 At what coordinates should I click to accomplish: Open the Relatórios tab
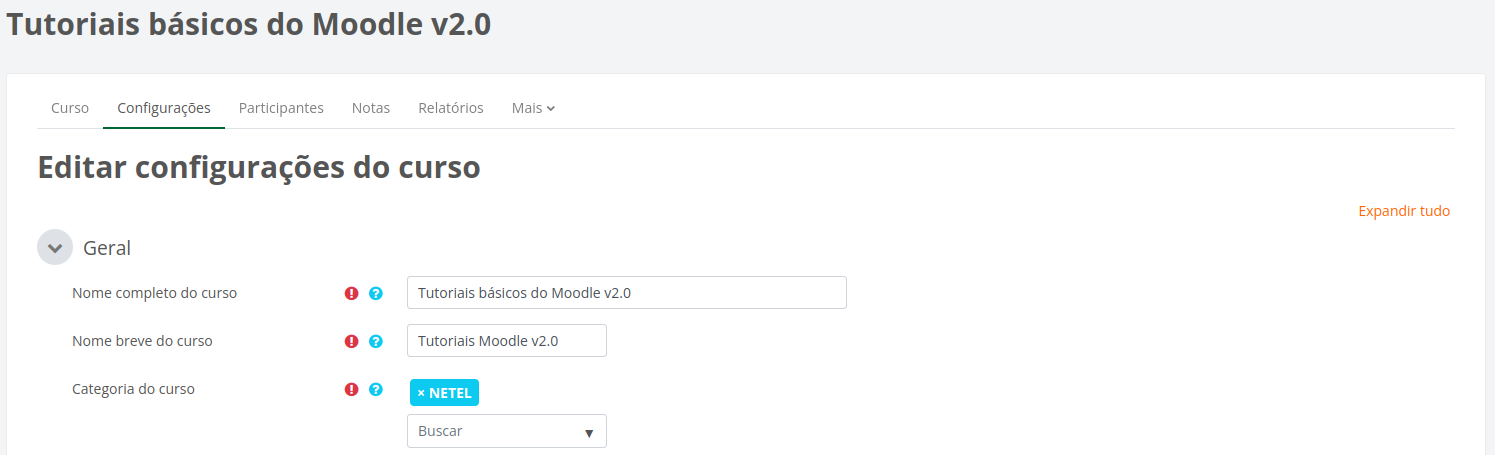(x=451, y=108)
